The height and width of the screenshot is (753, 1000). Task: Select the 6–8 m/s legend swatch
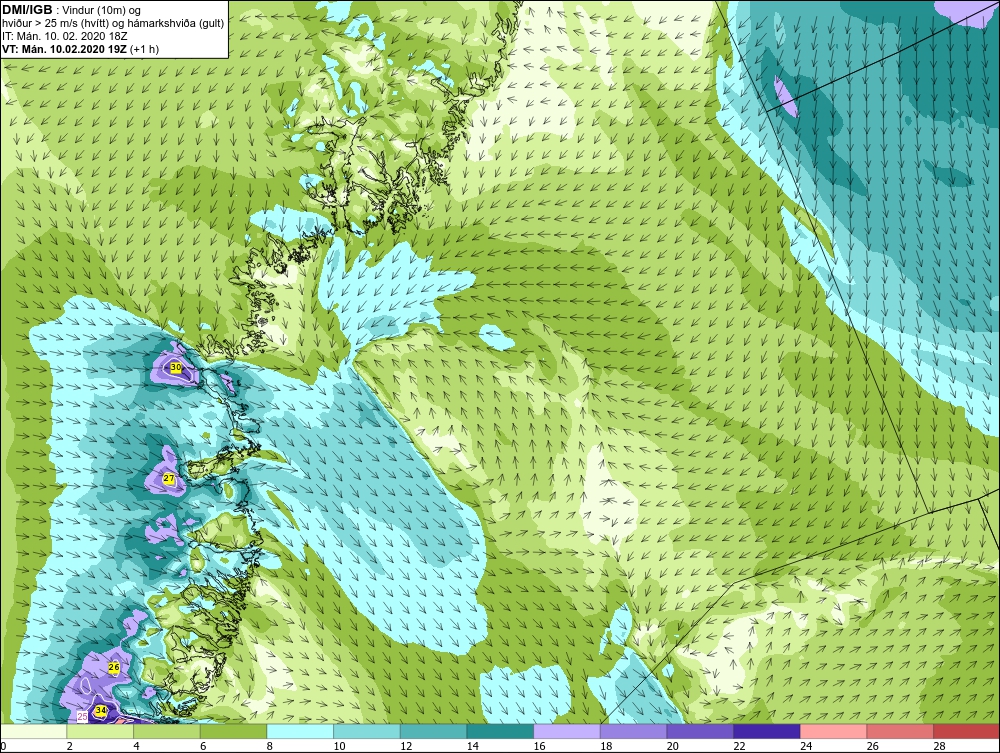tap(233, 731)
